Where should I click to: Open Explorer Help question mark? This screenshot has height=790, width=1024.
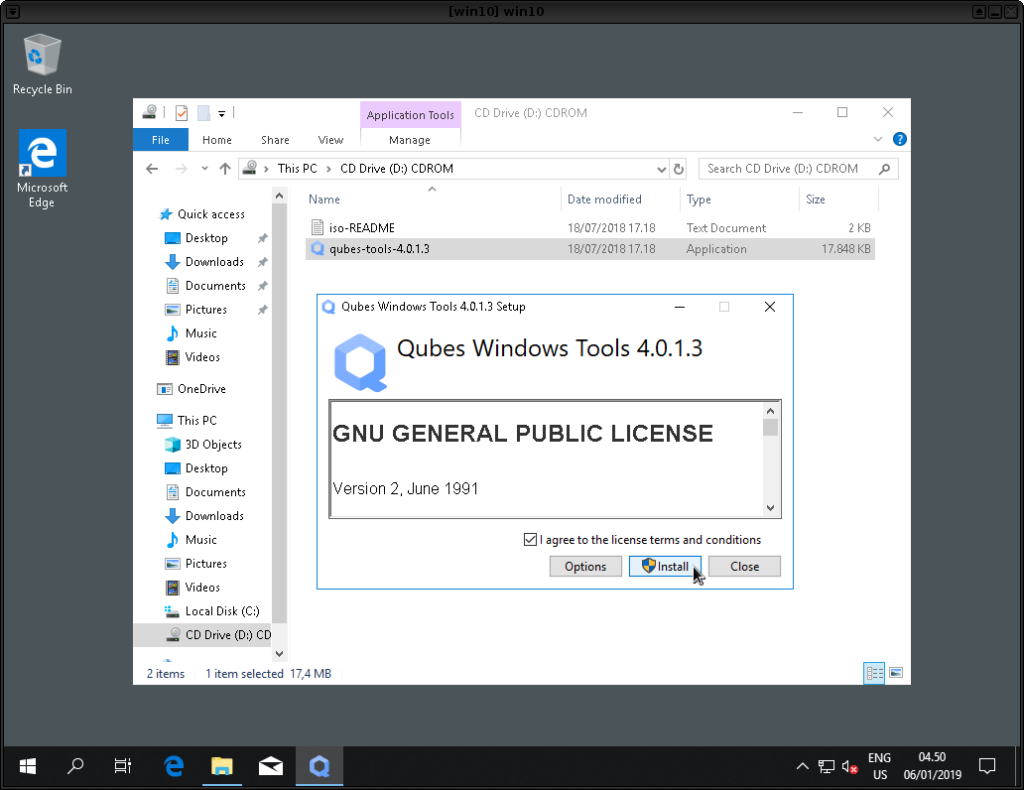point(899,139)
